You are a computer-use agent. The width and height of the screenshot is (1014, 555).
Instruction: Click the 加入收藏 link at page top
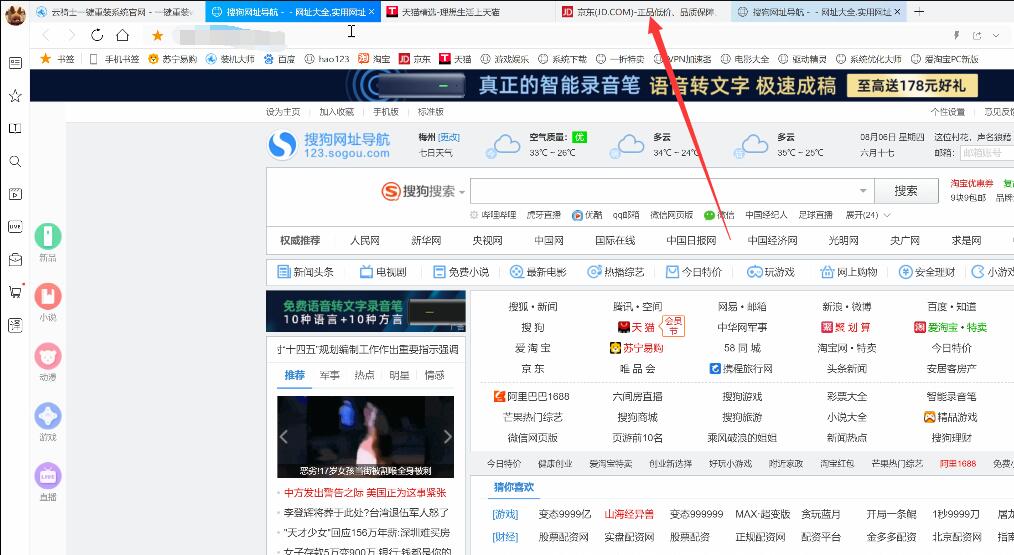tap(336, 112)
